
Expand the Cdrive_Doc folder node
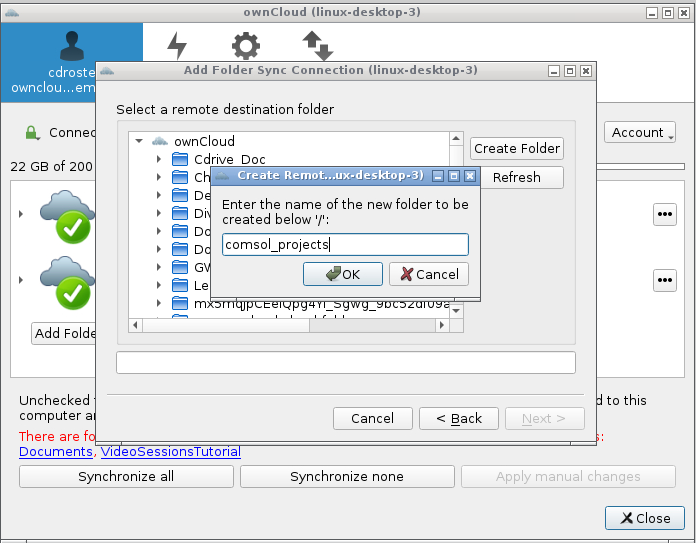click(x=159, y=159)
